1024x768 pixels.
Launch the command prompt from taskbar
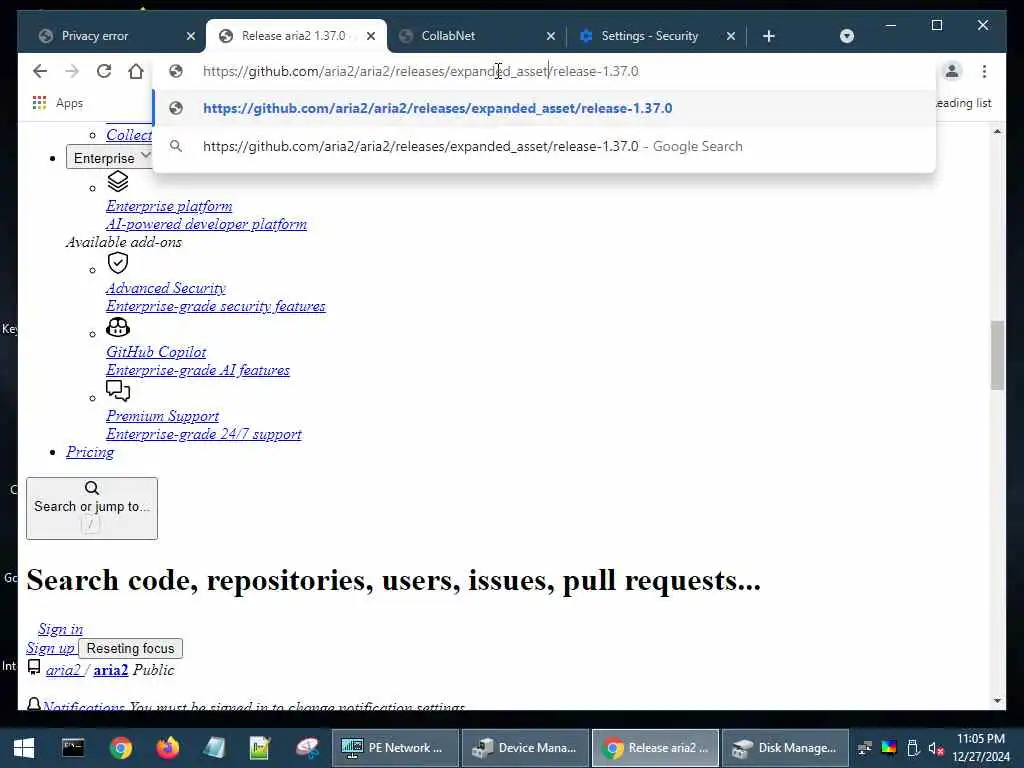point(73,748)
